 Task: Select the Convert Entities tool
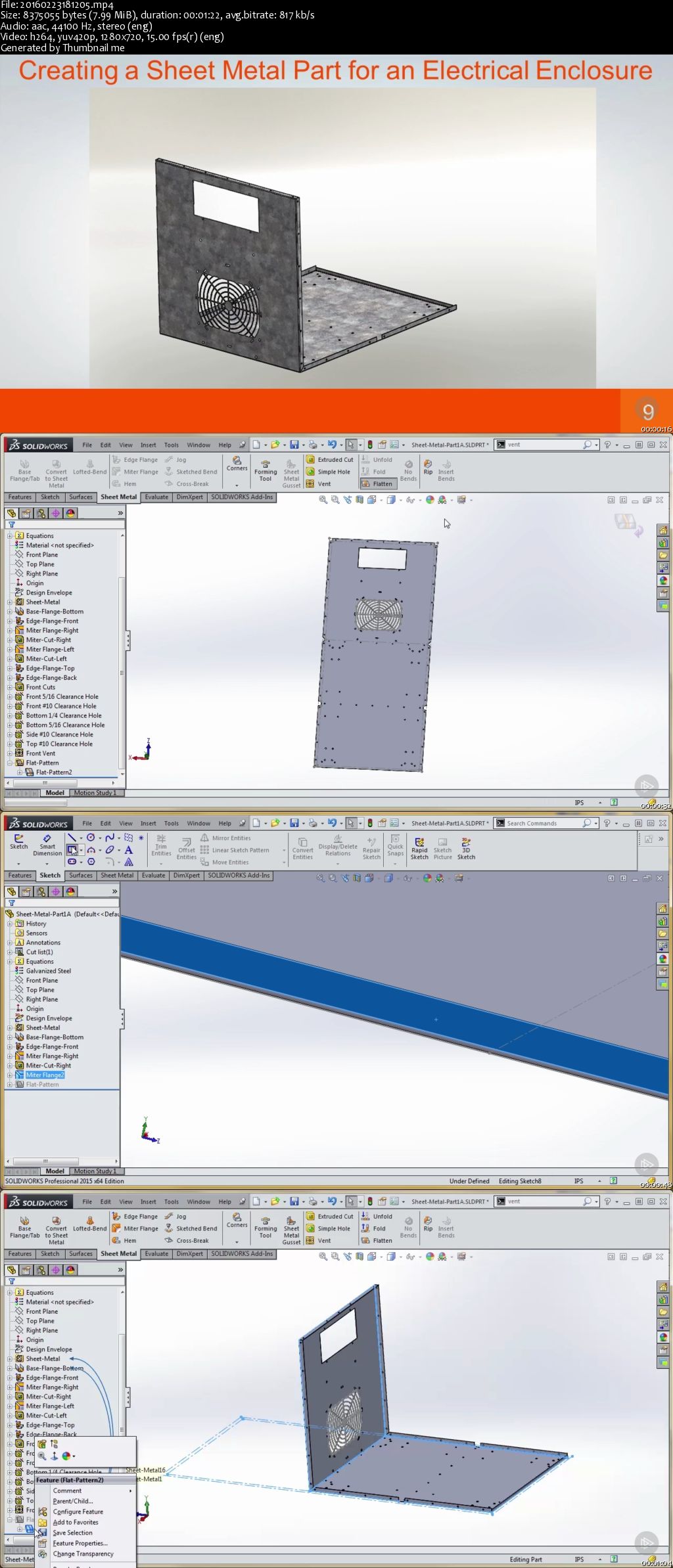pos(302,848)
